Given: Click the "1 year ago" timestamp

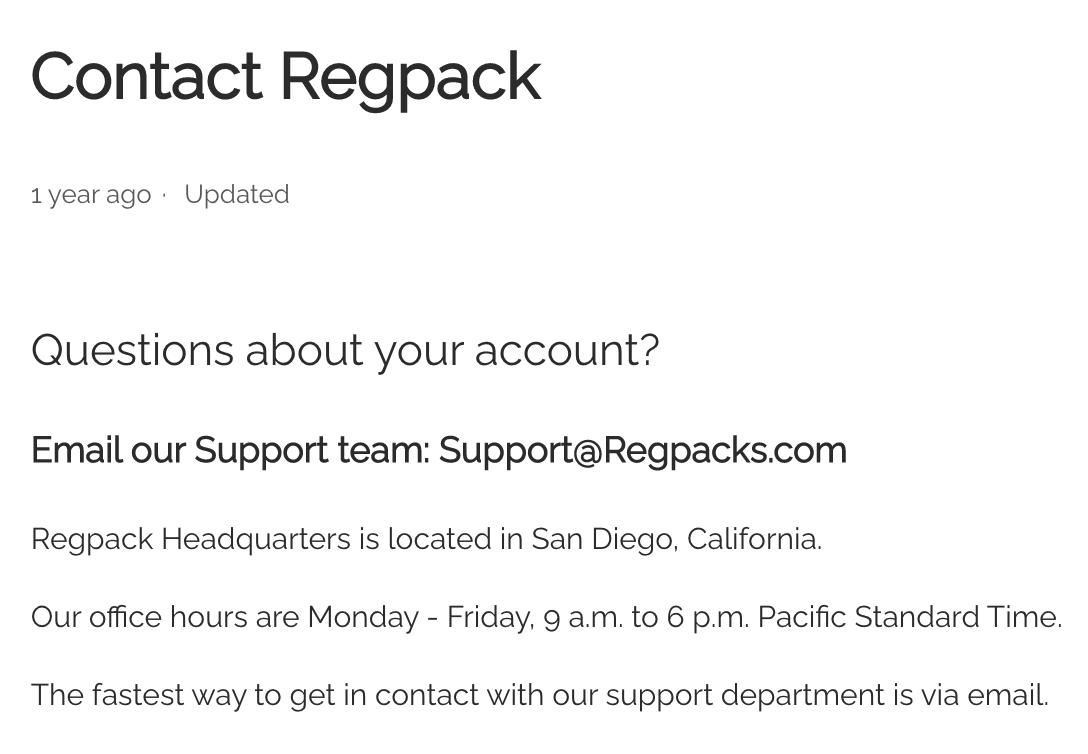Looking at the screenshot, I should tap(91, 194).
